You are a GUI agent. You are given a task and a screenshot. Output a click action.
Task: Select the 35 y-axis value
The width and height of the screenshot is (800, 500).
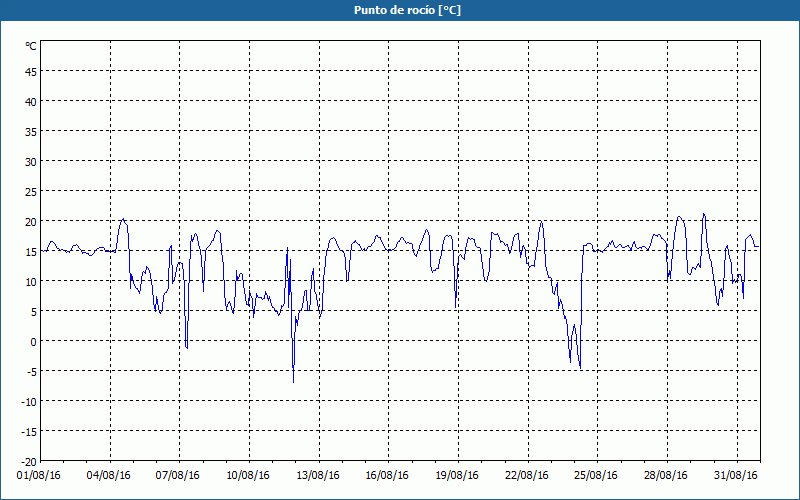[x=31, y=132]
